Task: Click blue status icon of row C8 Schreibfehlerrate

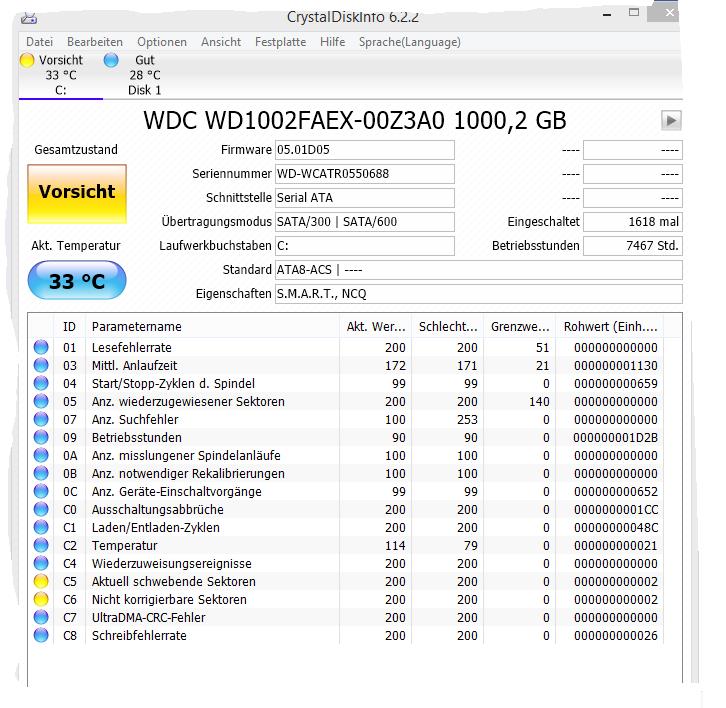Action: (41, 635)
